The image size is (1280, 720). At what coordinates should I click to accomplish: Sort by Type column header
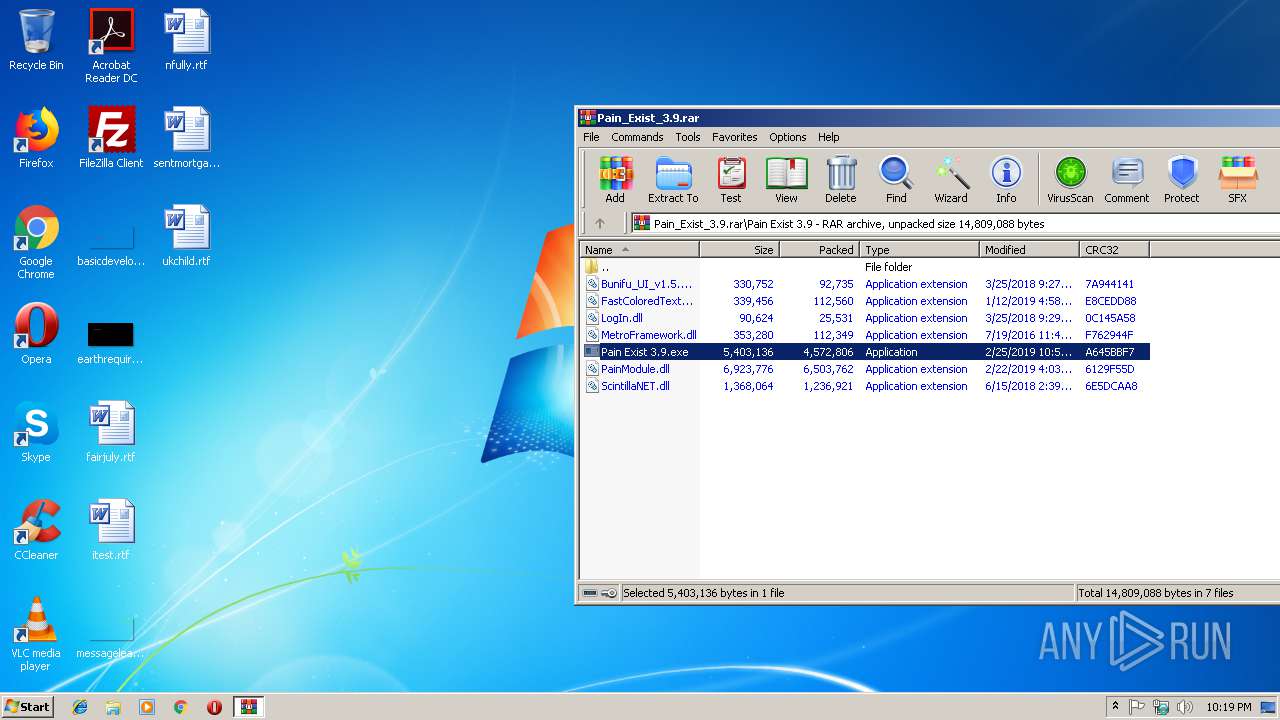pyautogui.click(x=919, y=250)
